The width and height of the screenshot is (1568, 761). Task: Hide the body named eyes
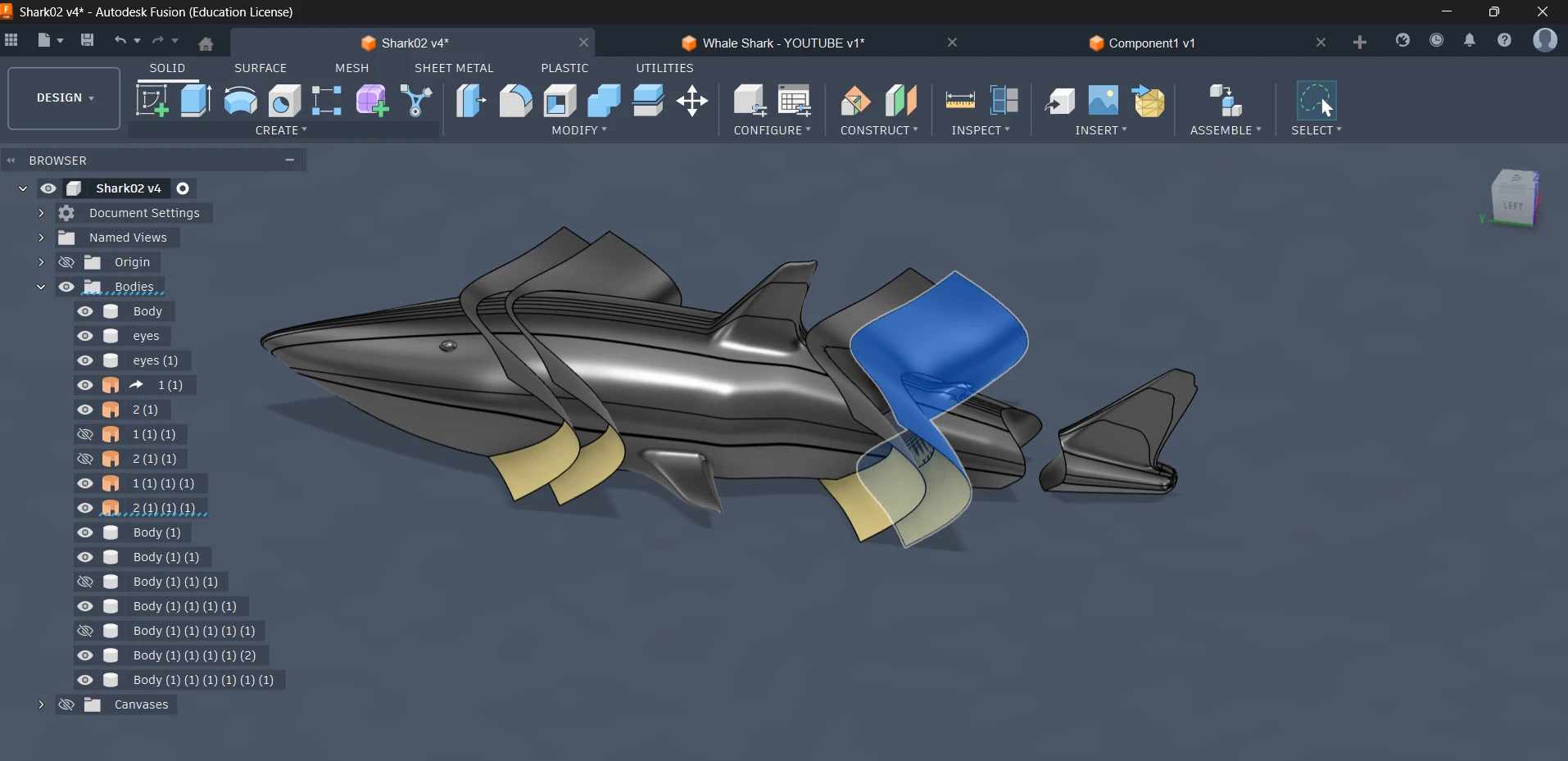pyautogui.click(x=85, y=336)
